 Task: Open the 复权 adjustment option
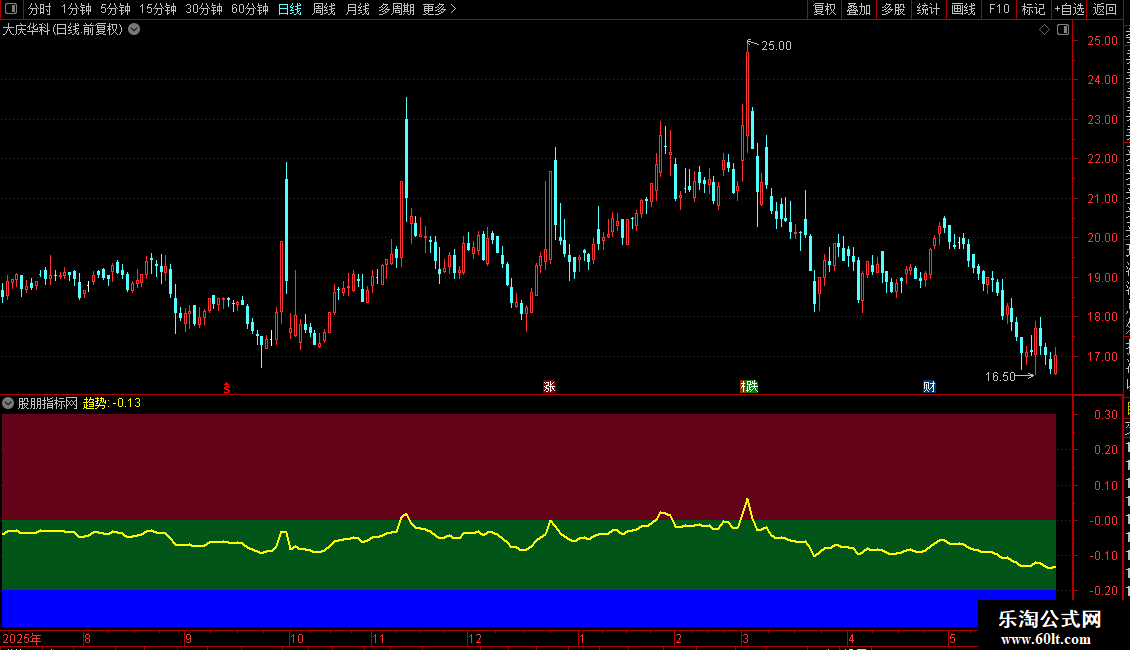point(824,9)
